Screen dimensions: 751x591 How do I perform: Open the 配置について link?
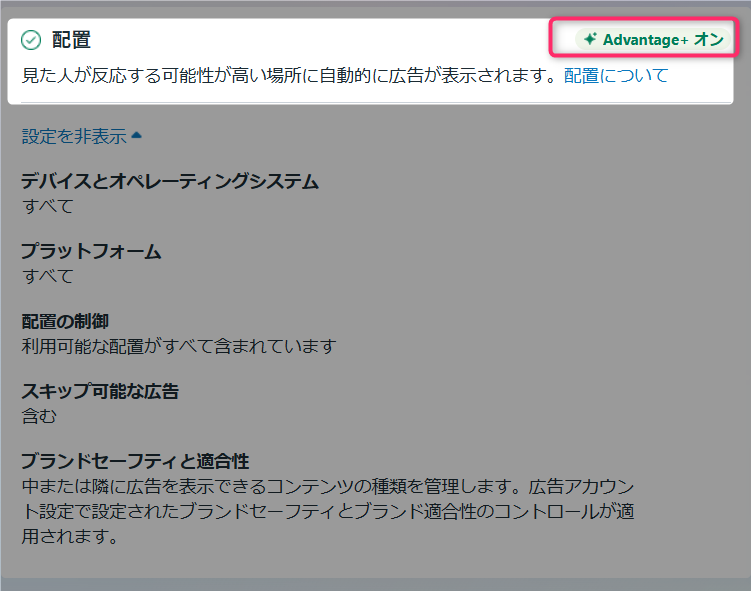point(616,76)
